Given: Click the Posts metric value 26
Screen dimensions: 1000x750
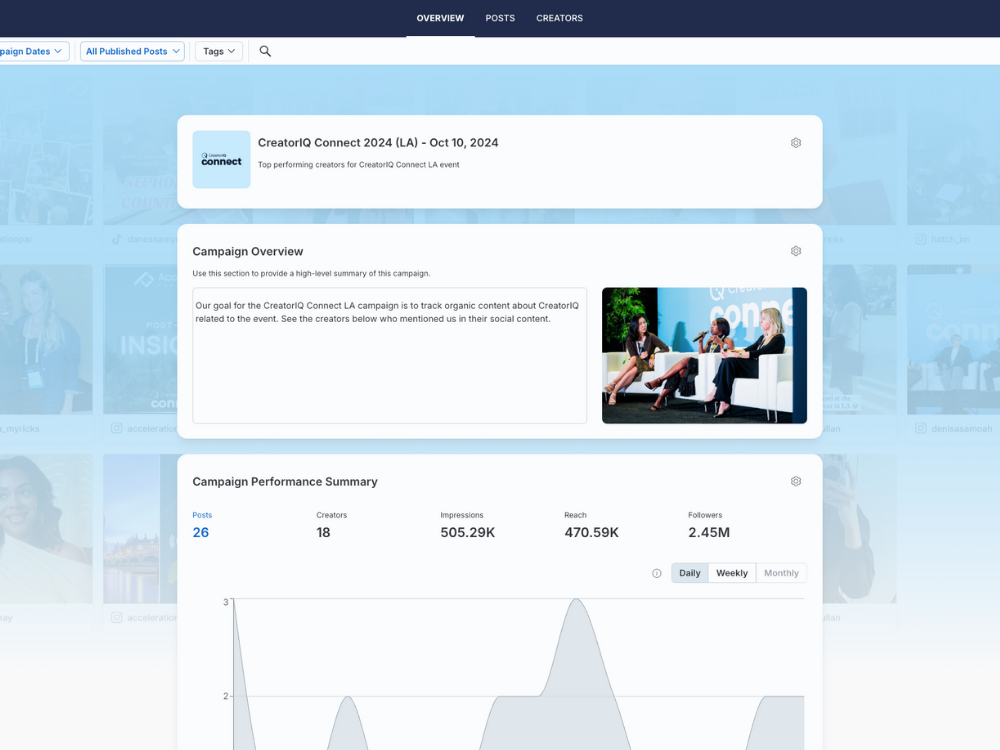Looking at the screenshot, I should pos(201,532).
